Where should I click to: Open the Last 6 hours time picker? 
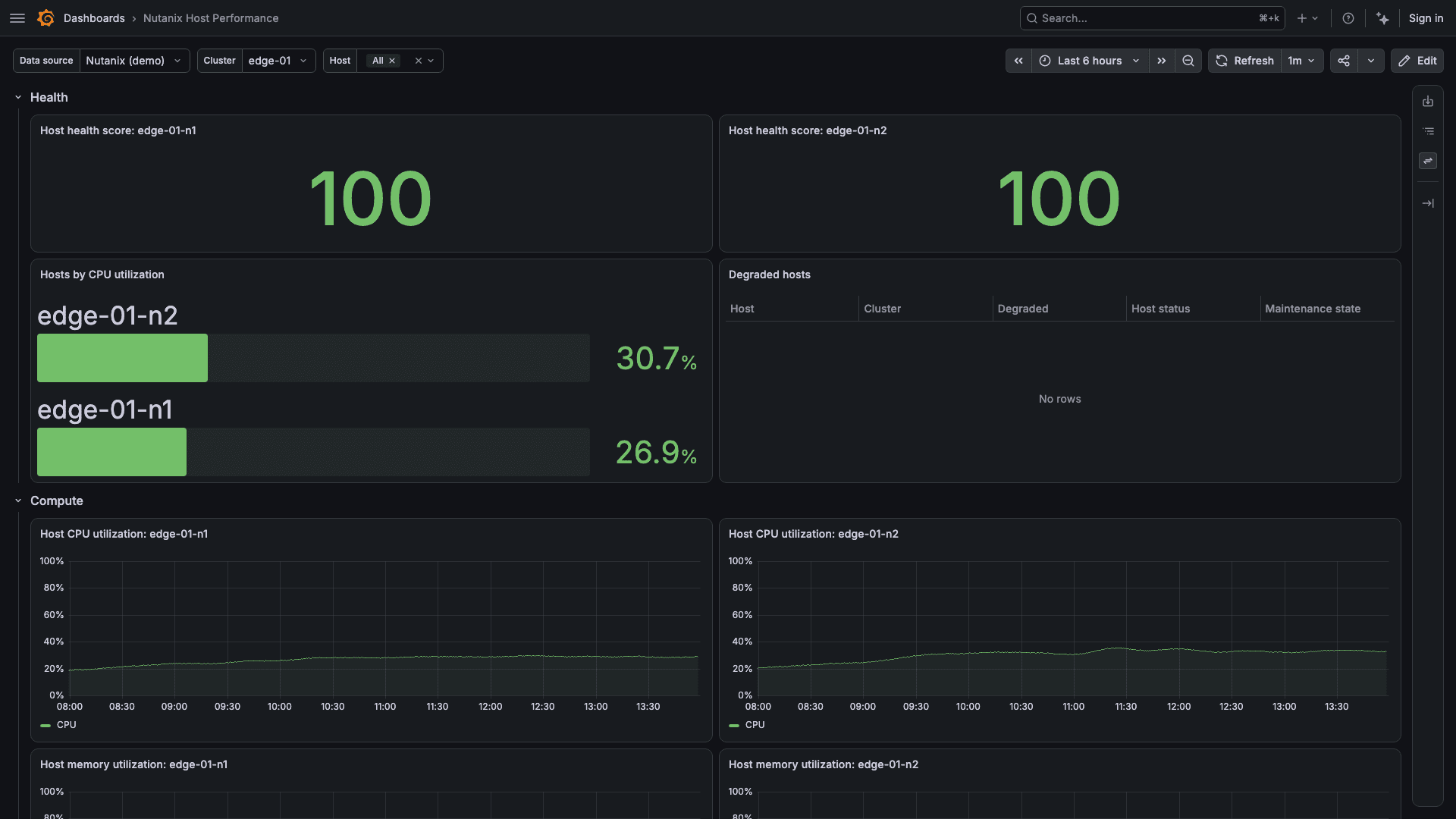[x=1090, y=61]
